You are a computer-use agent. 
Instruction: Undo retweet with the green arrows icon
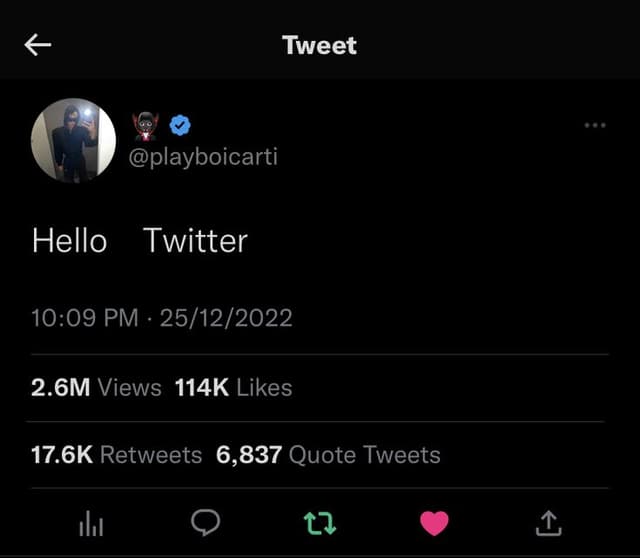point(319,523)
